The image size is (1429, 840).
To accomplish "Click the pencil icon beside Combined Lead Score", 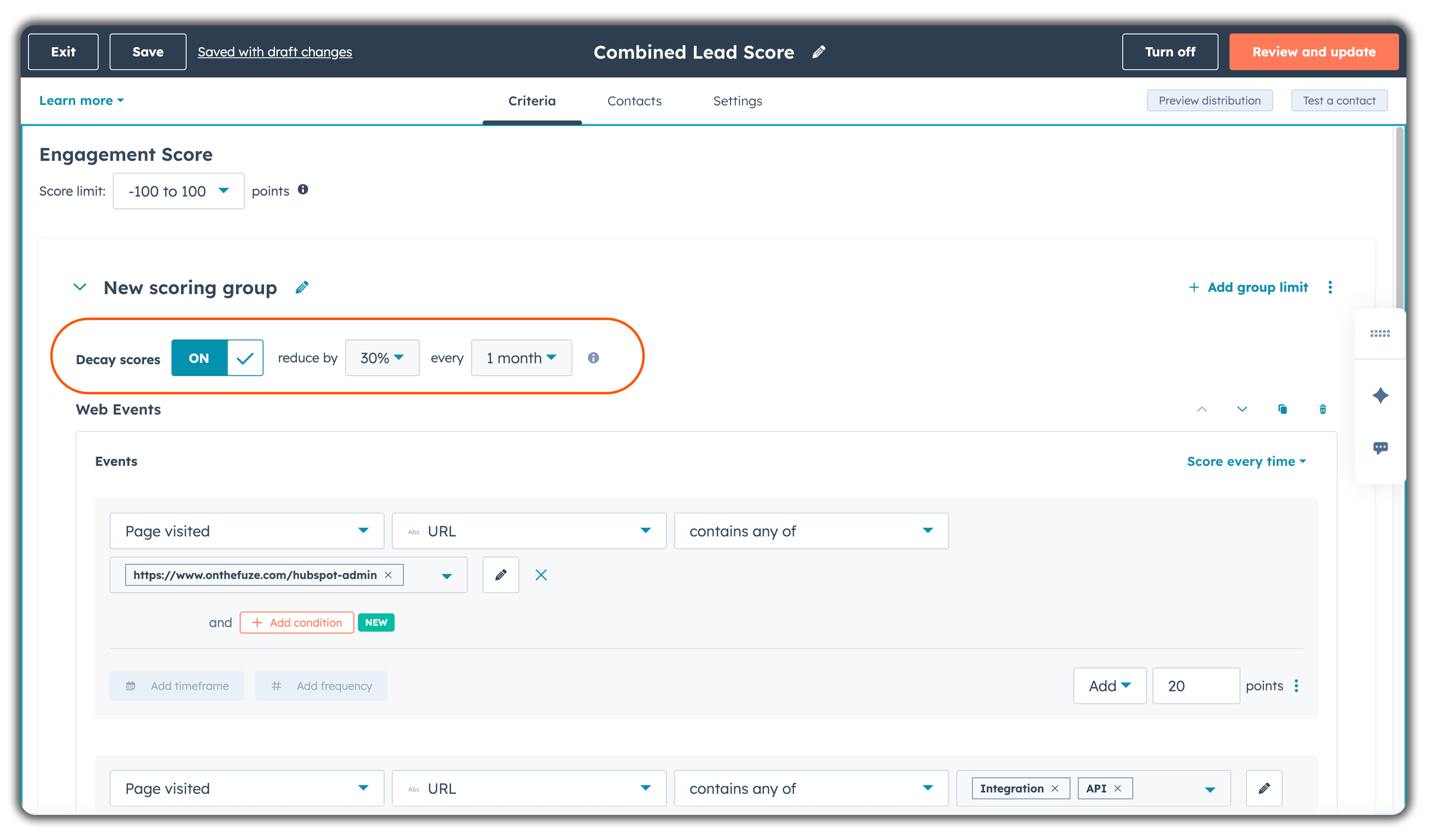I will click(x=818, y=52).
